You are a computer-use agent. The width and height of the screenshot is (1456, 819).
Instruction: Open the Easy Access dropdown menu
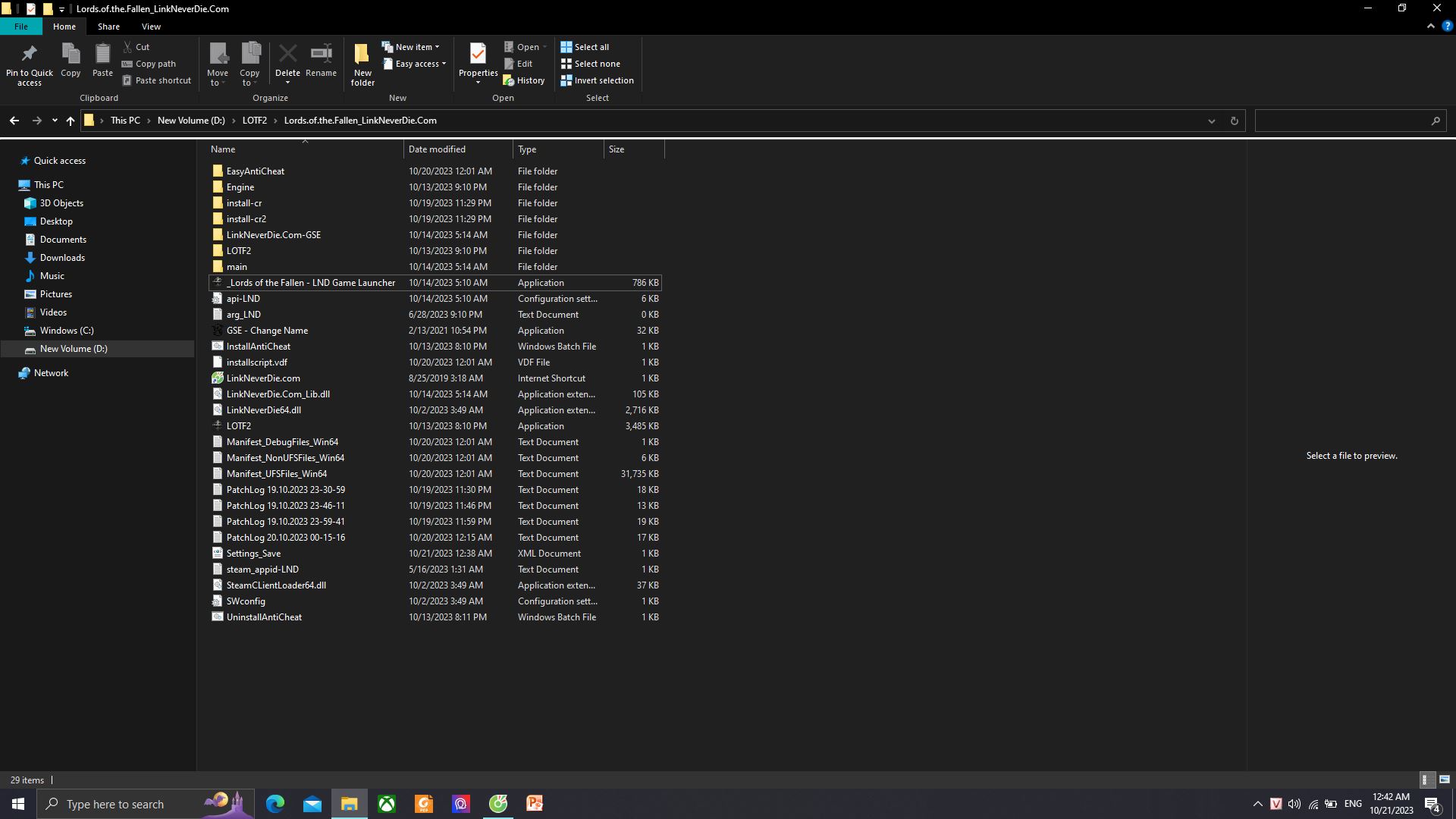(416, 63)
